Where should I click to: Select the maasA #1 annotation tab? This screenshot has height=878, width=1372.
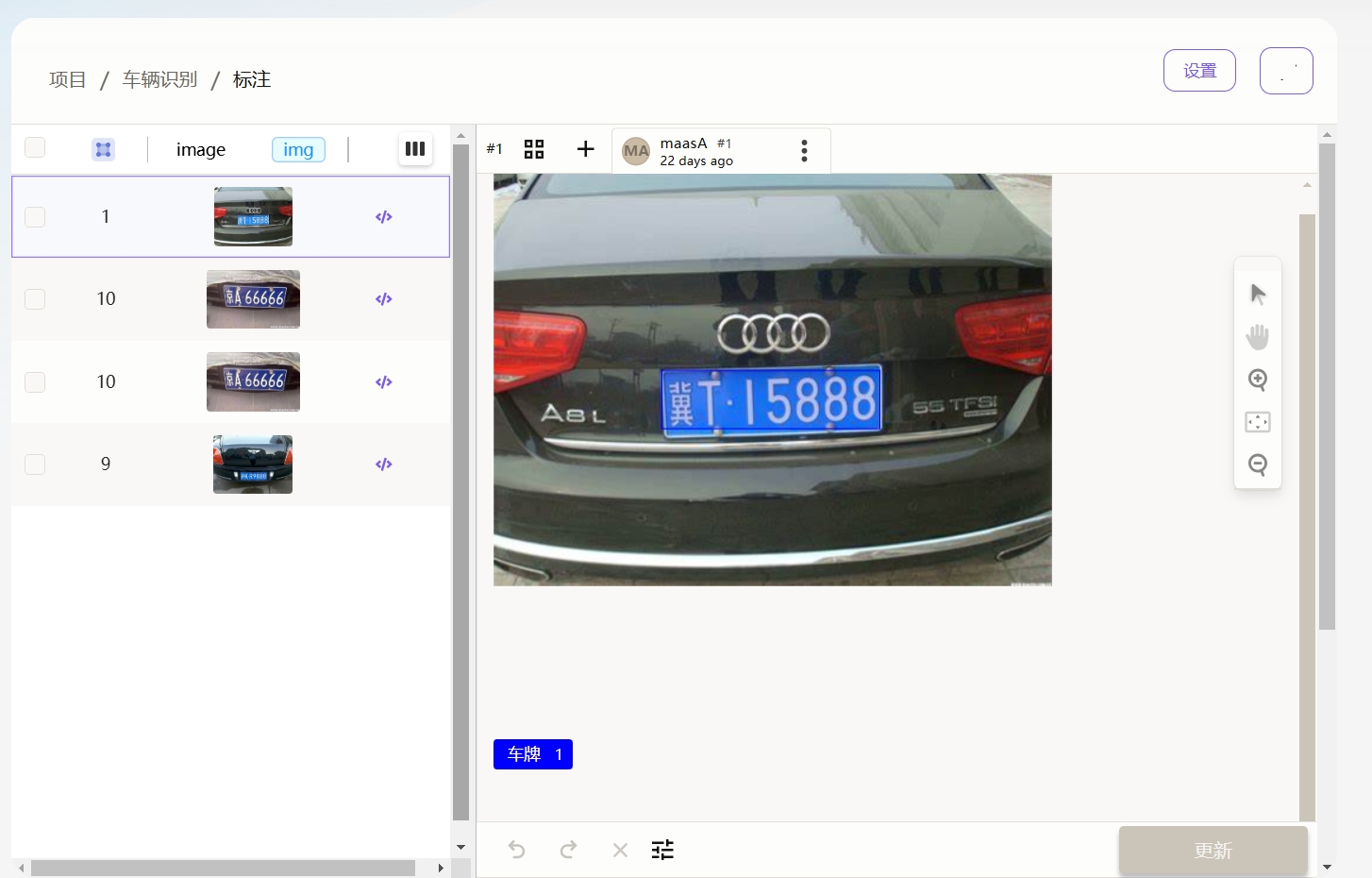pos(721,151)
